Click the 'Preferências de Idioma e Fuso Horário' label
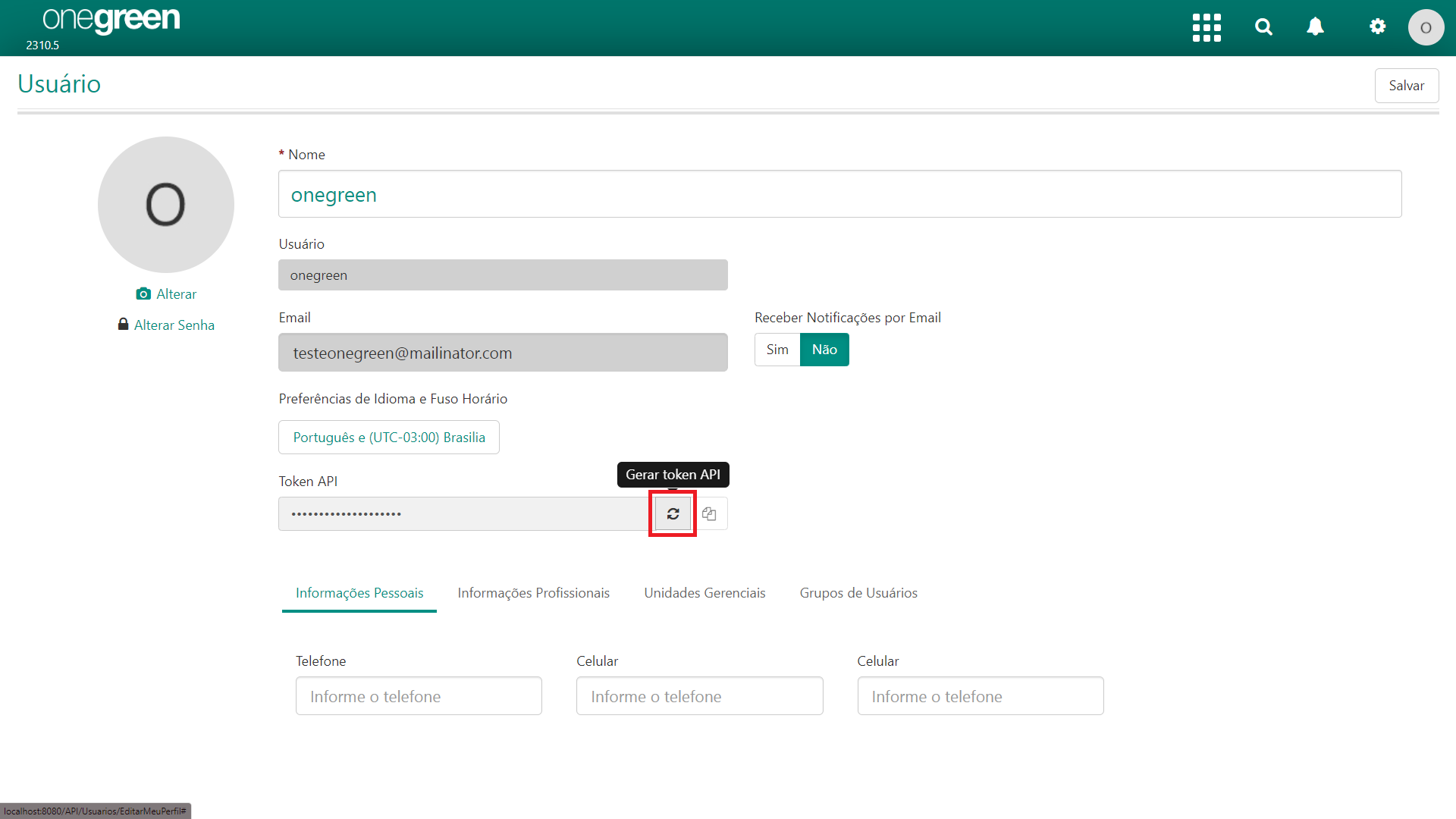 (393, 399)
